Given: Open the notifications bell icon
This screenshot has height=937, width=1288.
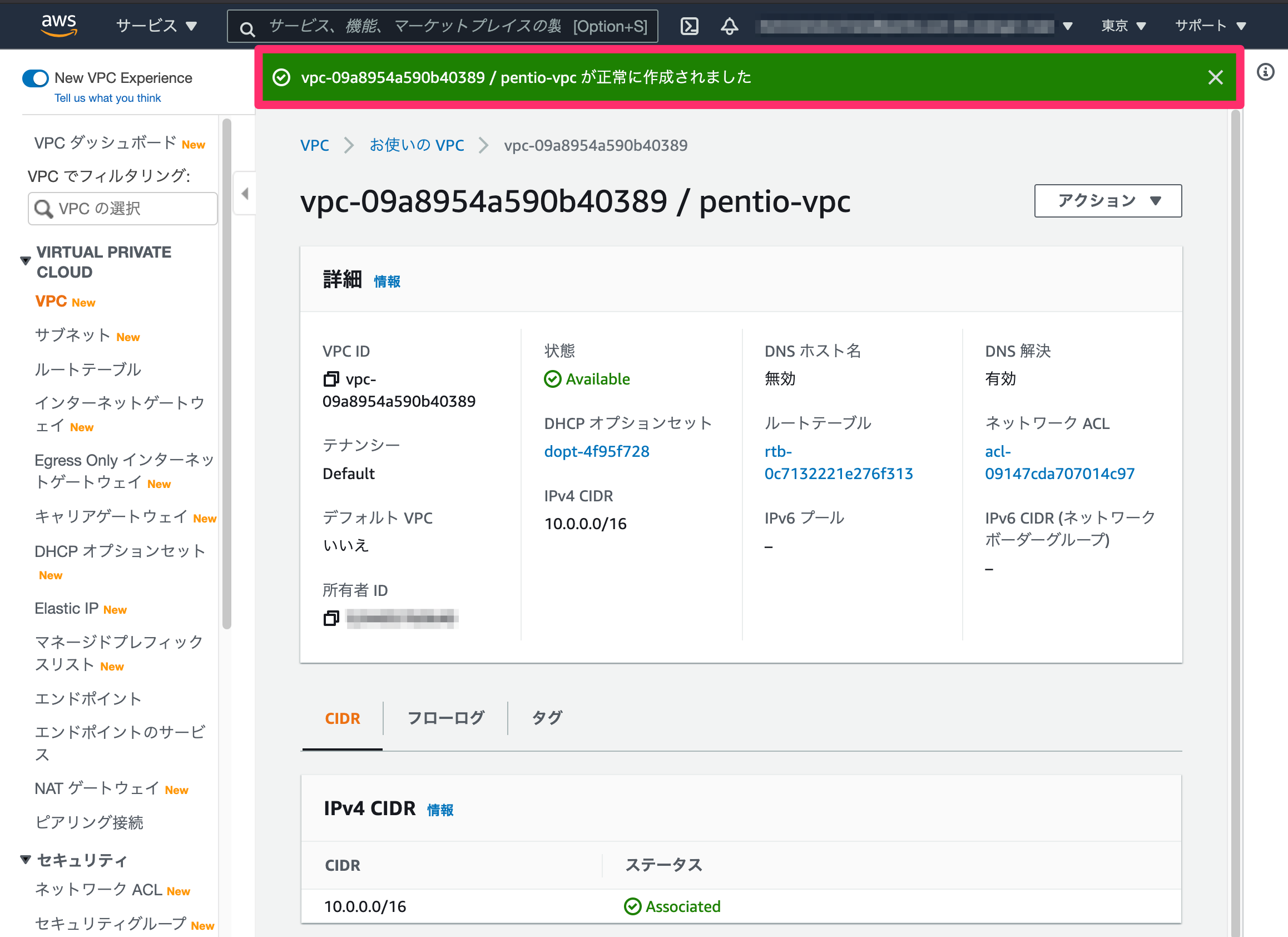Looking at the screenshot, I should (x=730, y=26).
